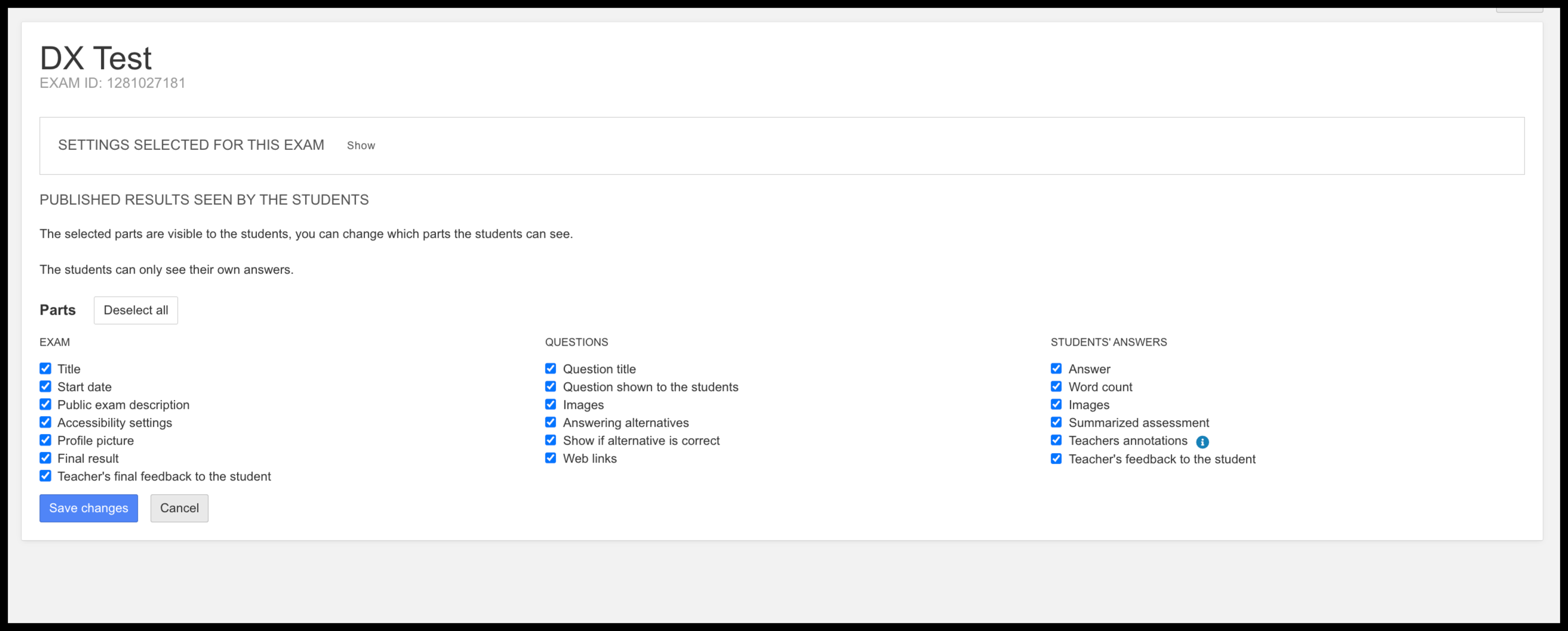Uncheck Teacher's feedback to the student (Students' answers)
Screen dimensions: 1568x631
[1056, 459]
